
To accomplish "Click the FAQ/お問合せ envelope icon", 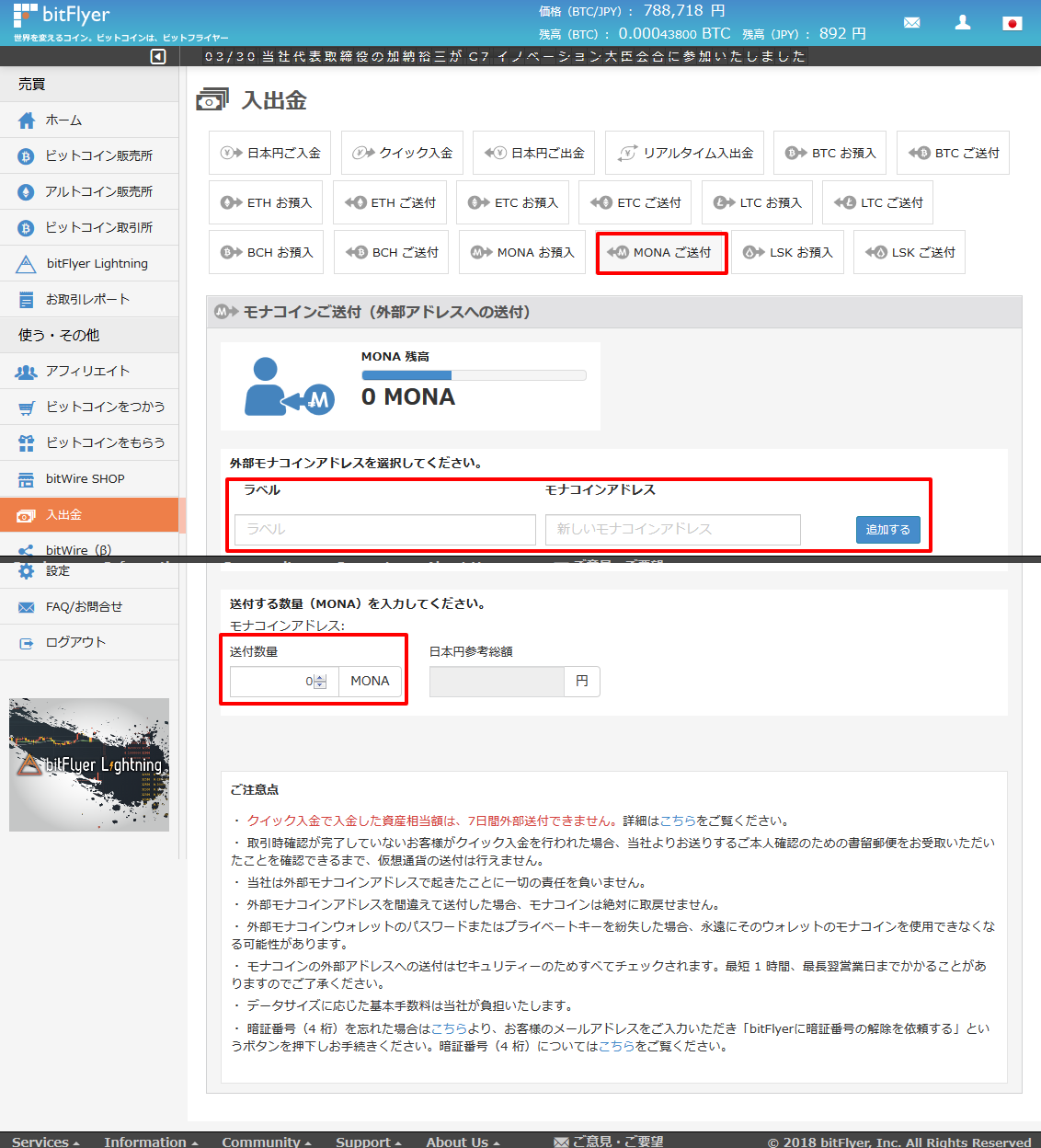I will [27, 607].
